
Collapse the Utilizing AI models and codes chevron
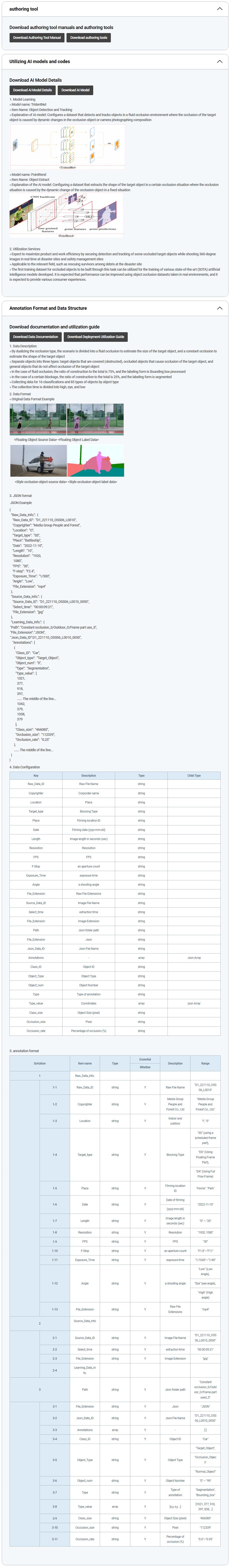pyautogui.click(x=220, y=62)
